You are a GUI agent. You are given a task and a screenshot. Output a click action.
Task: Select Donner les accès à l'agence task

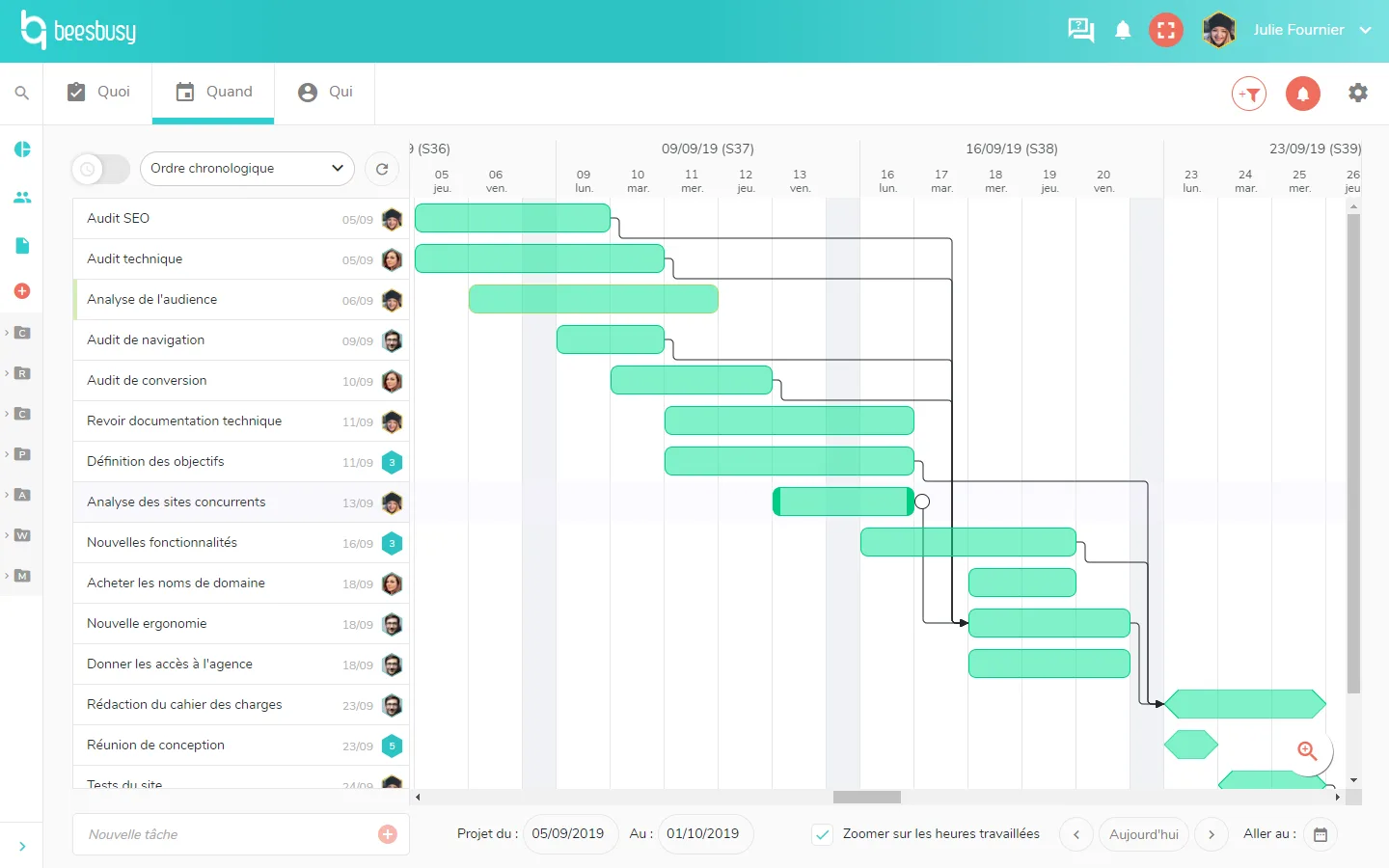240,665
